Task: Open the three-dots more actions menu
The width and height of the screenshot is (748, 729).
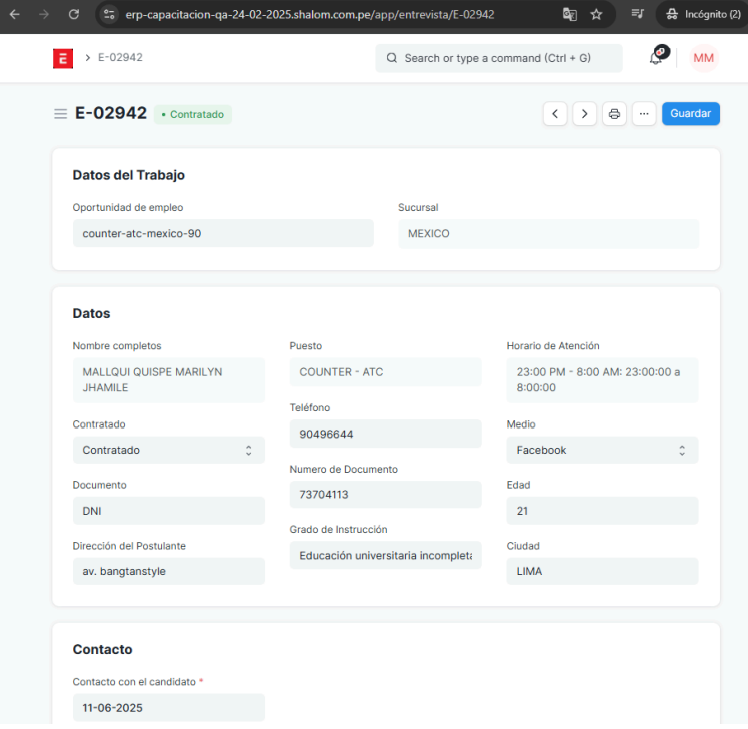Action: (644, 114)
